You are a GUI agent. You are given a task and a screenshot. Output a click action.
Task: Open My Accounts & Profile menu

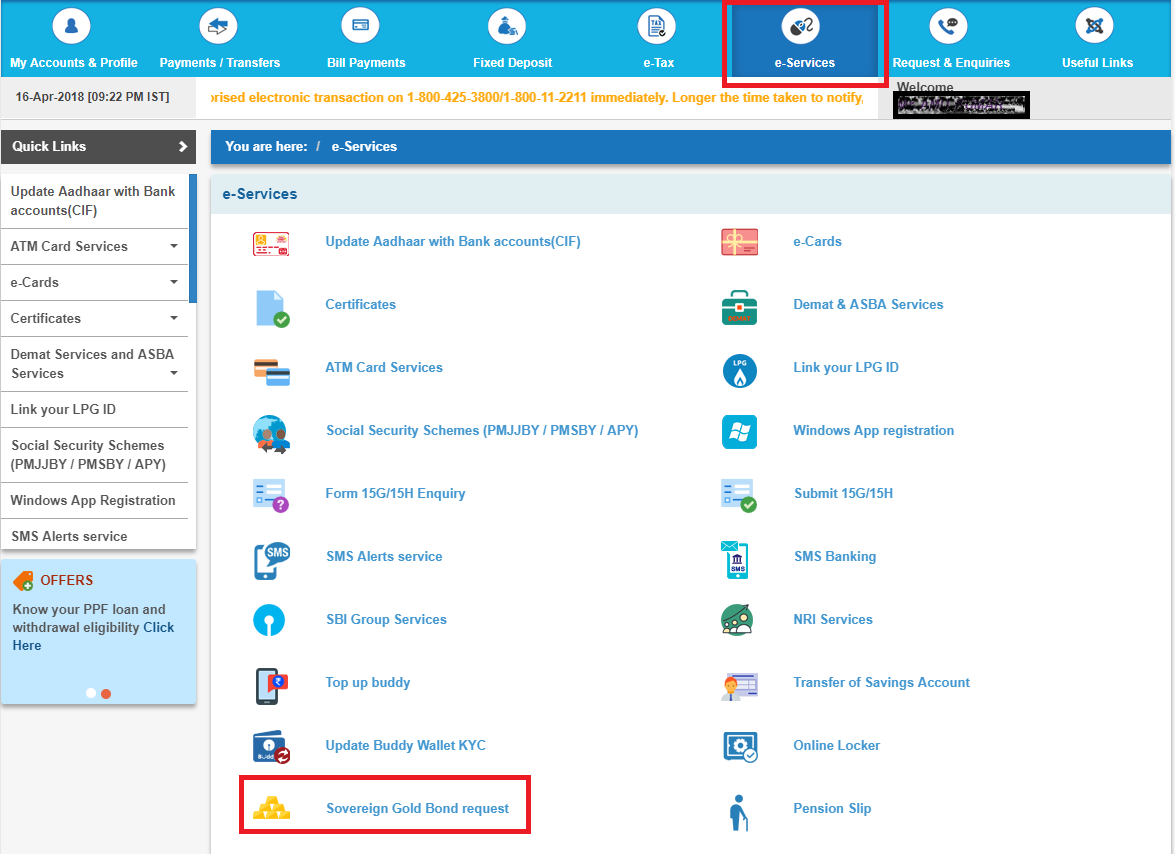73,63
